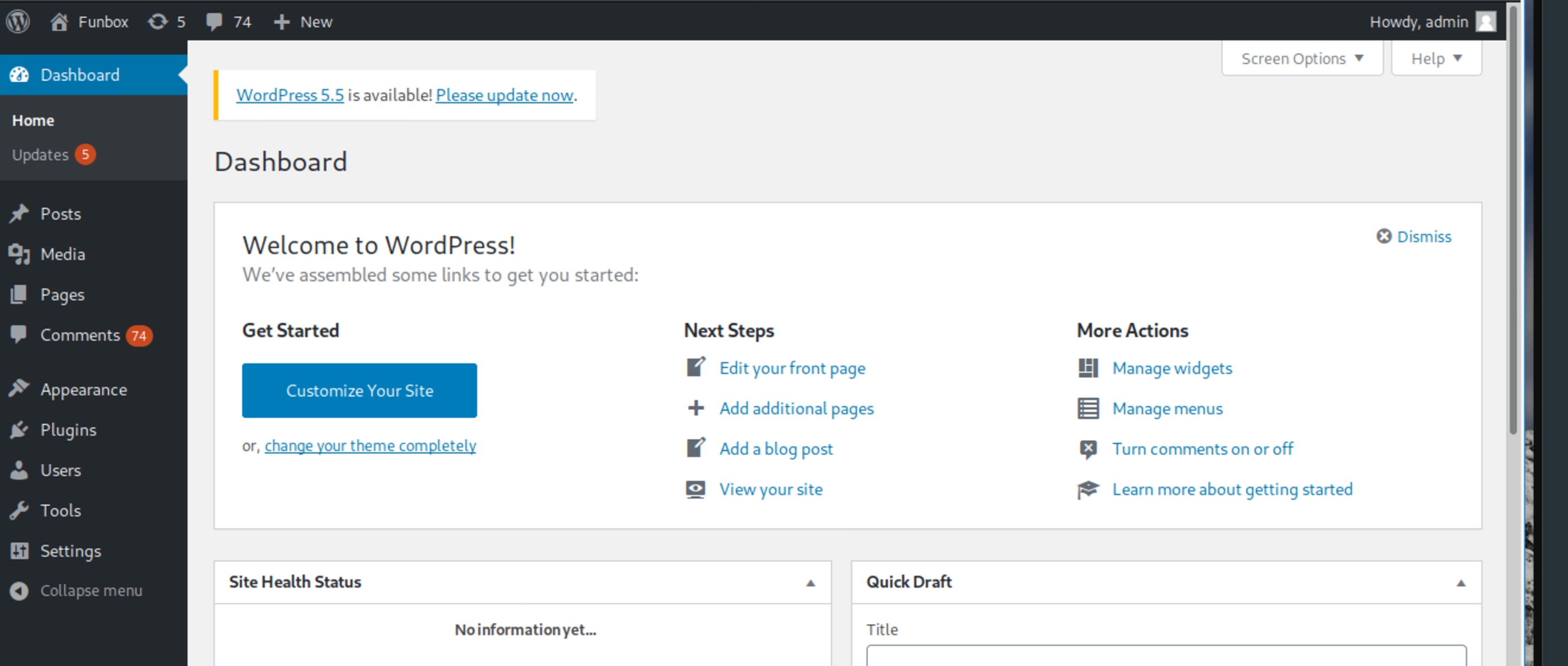The width and height of the screenshot is (1568, 666).
Task: Open the Help dropdown tab
Action: (x=1435, y=58)
